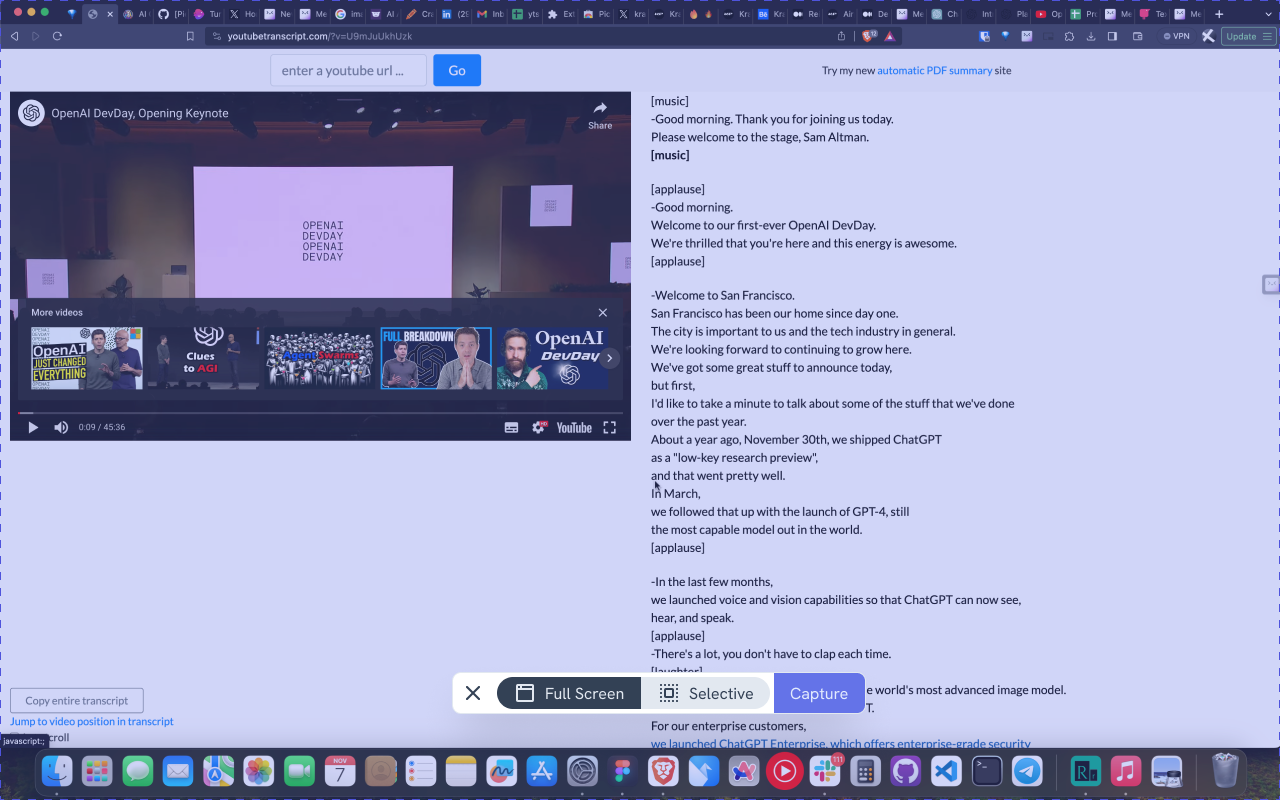Viewport: 1280px width, 800px height.
Task: Open the ChatGPT Enterprise transcript link
Action: [x=841, y=744]
